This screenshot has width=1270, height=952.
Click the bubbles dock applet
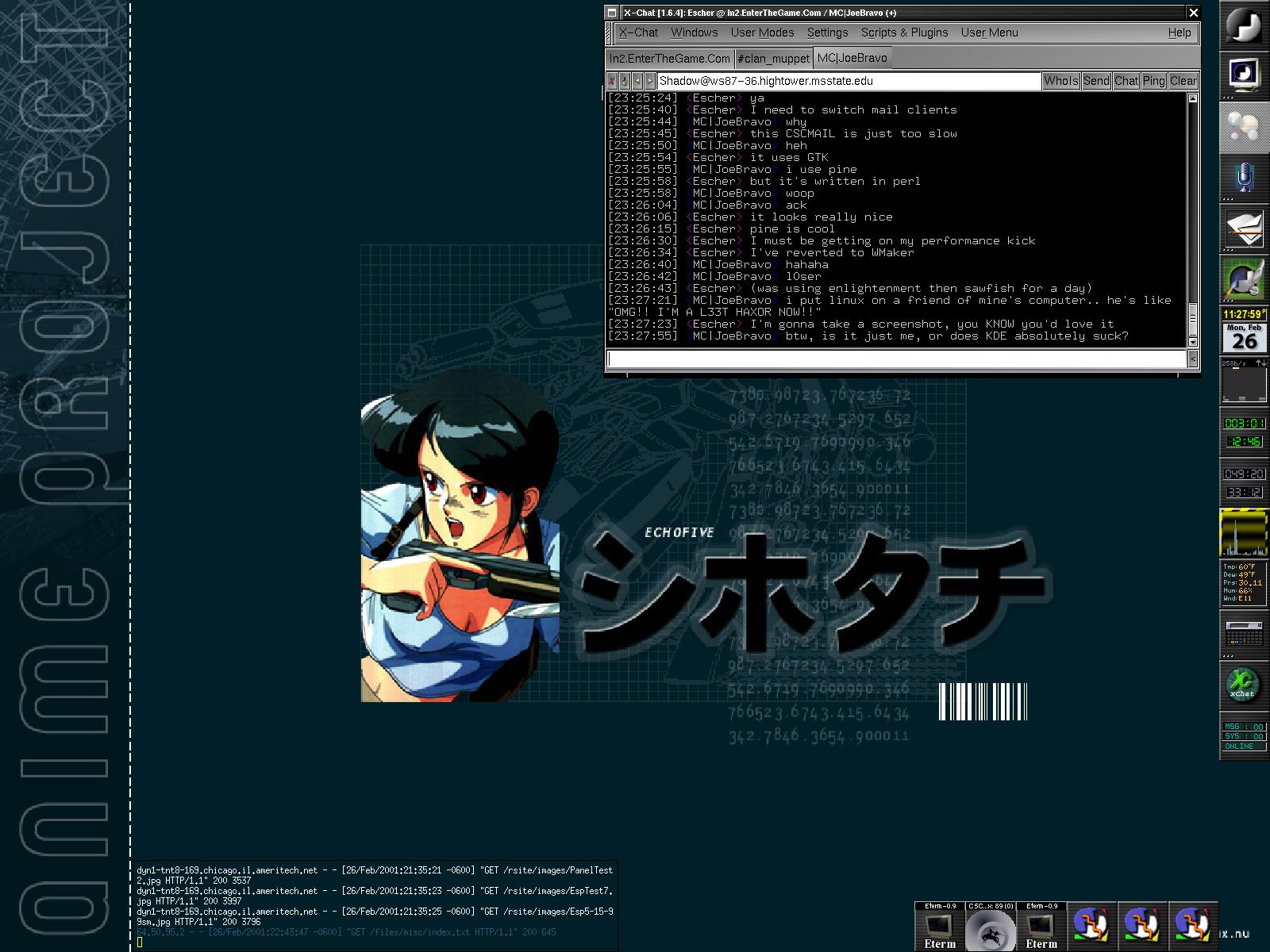[x=1244, y=127]
